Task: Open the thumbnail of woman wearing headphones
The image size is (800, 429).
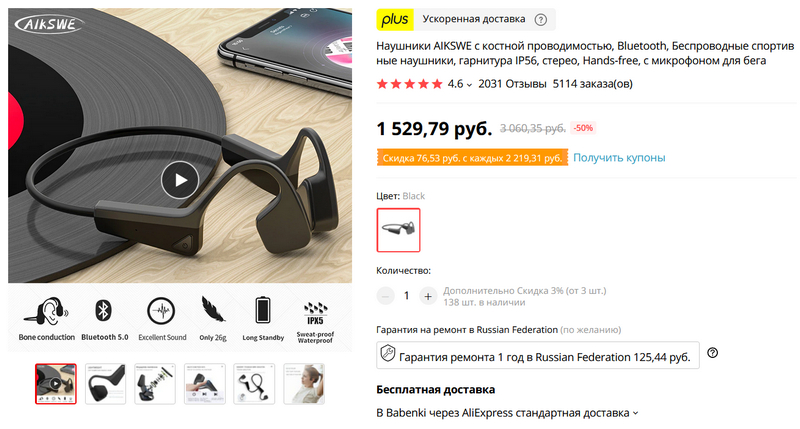Action: (304, 384)
